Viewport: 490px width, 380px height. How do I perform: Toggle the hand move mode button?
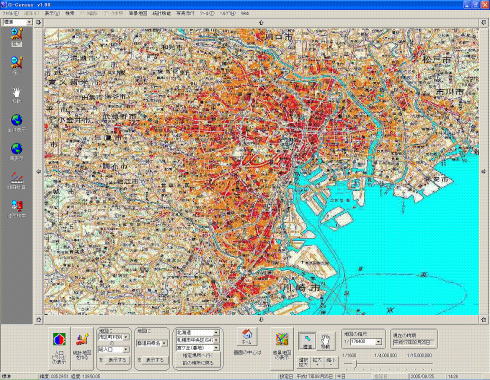(x=325, y=342)
